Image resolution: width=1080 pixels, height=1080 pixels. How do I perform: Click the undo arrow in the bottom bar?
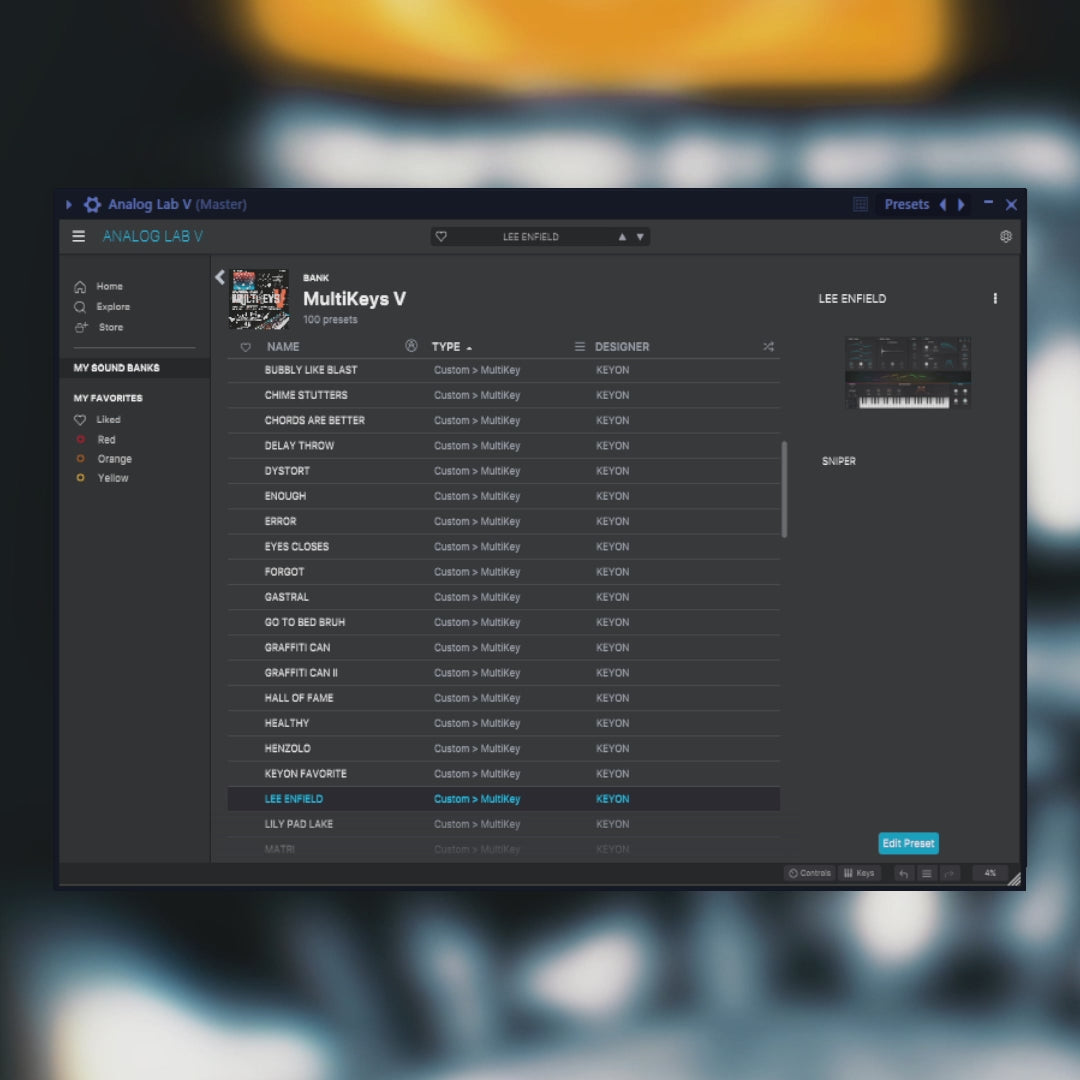903,873
